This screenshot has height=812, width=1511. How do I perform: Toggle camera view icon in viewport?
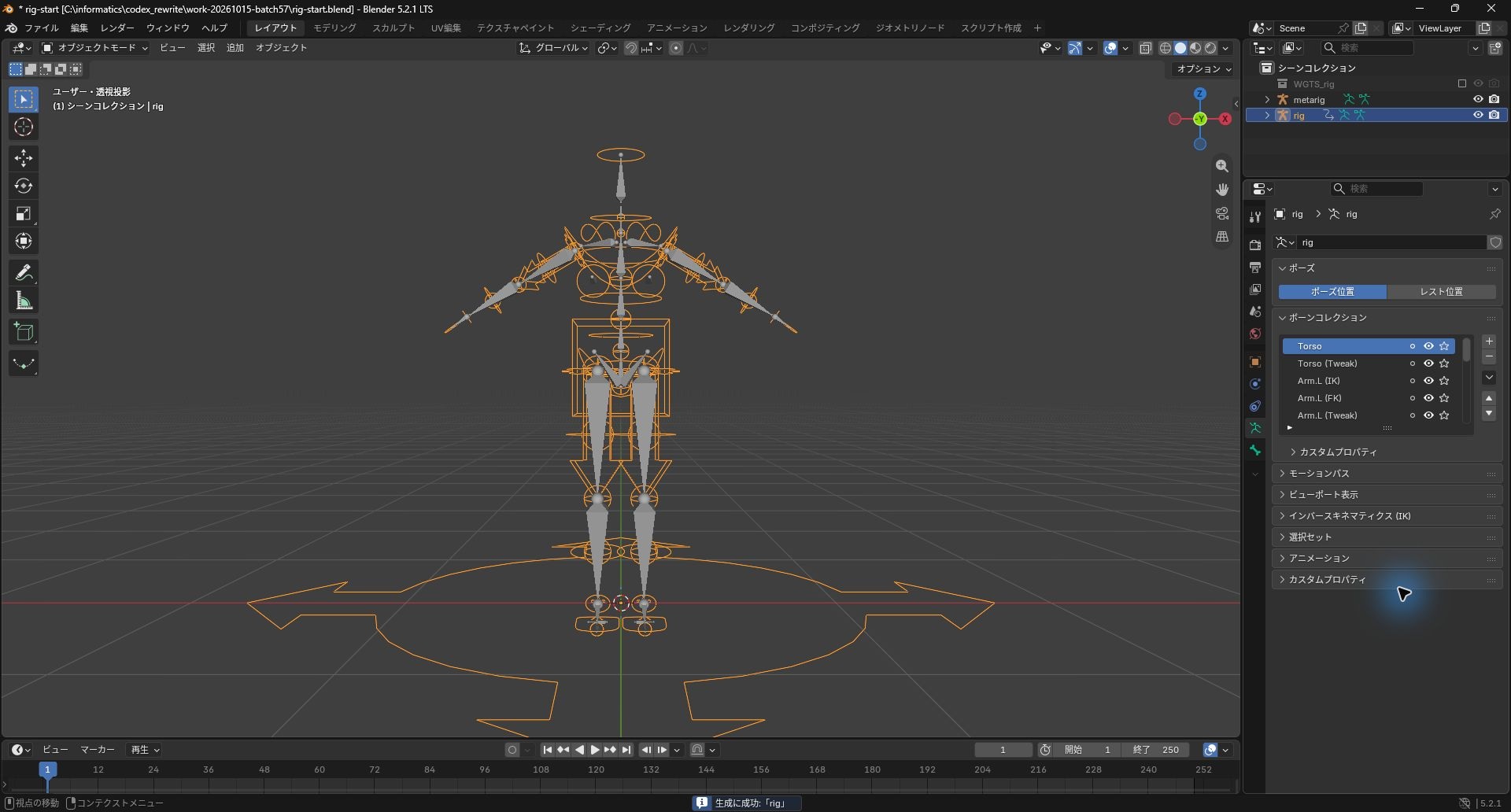1222,213
